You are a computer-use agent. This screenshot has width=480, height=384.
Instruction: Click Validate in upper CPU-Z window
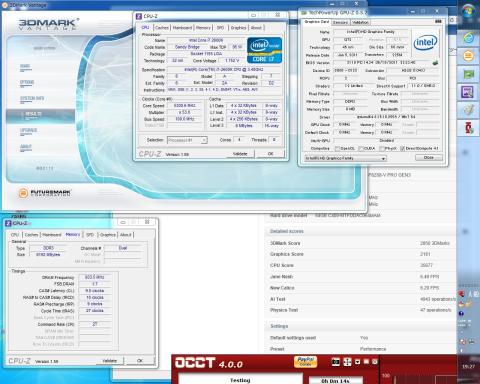click(240, 154)
